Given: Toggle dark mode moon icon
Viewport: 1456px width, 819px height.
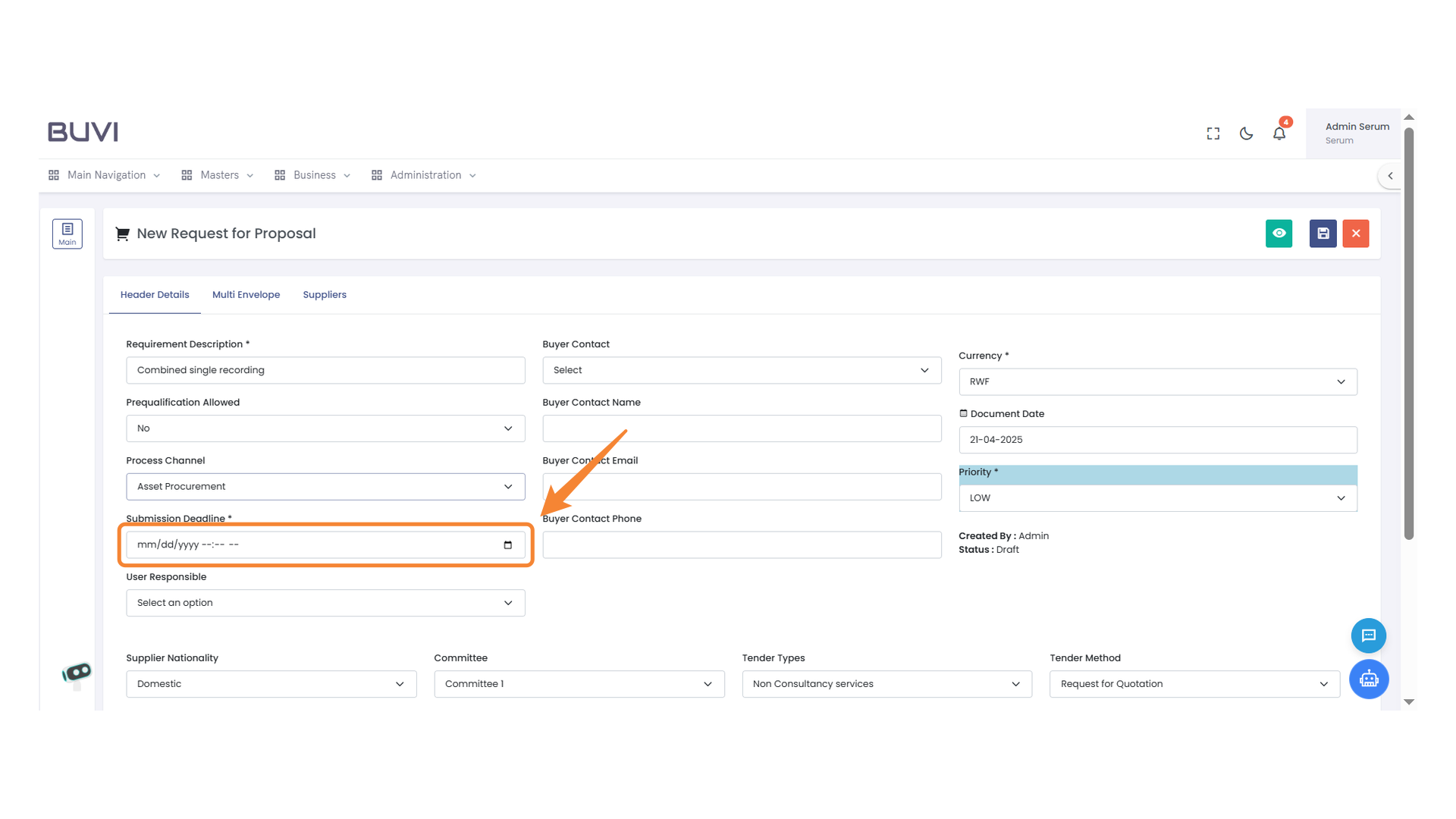Looking at the screenshot, I should pyautogui.click(x=1246, y=133).
